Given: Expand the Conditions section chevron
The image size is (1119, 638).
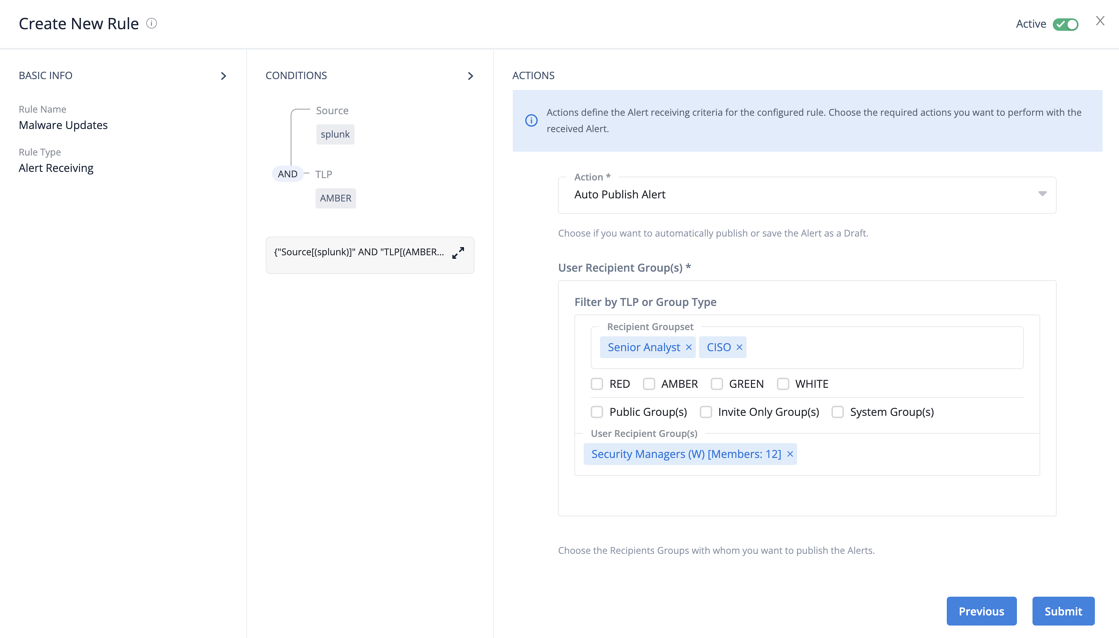Looking at the screenshot, I should tap(470, 76).
